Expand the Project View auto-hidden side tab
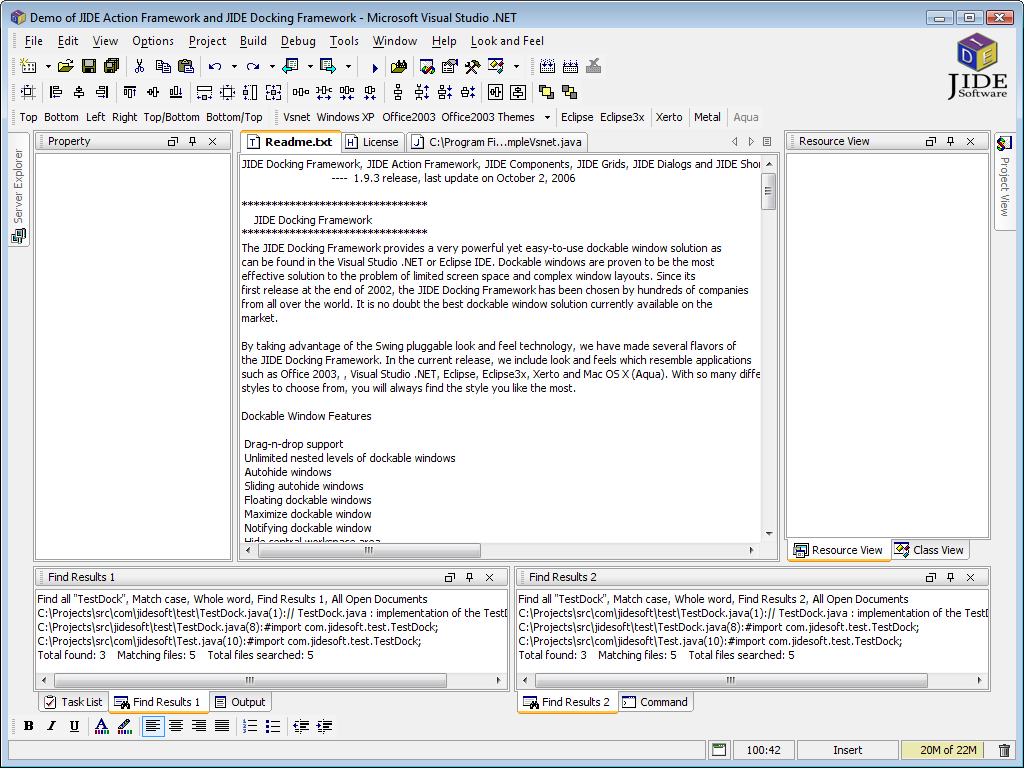Image resolution: width=1024 pixels, height=768 pixels. click(x=1004, y=181)
